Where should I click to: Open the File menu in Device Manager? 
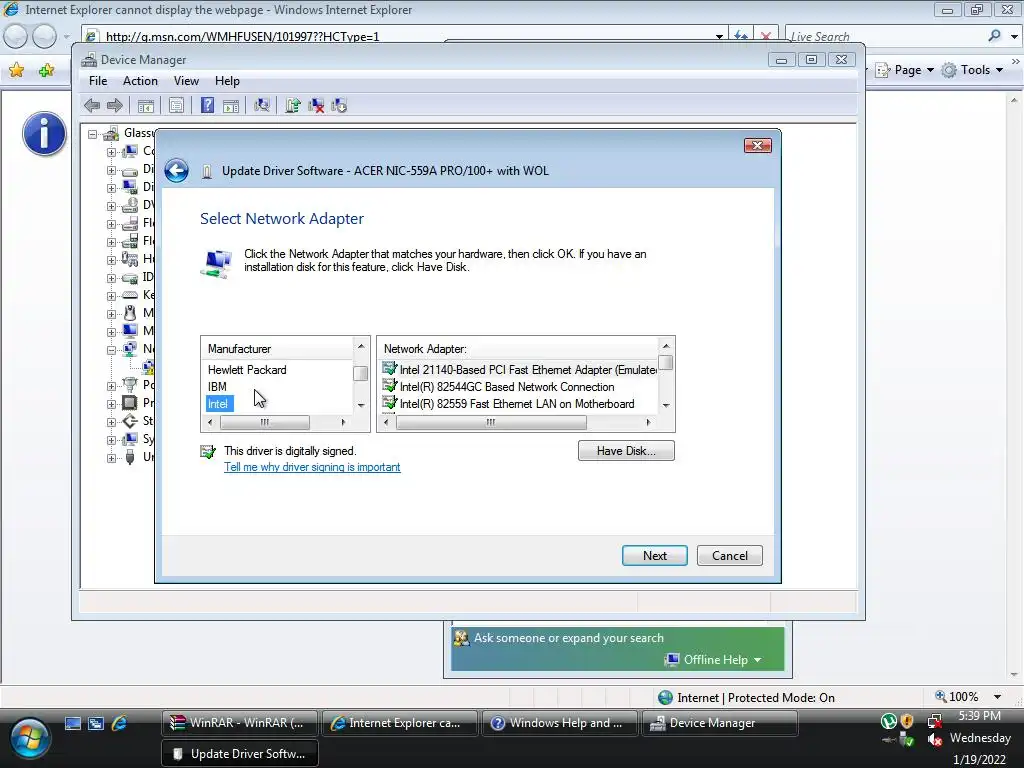[x=98, y=80]
